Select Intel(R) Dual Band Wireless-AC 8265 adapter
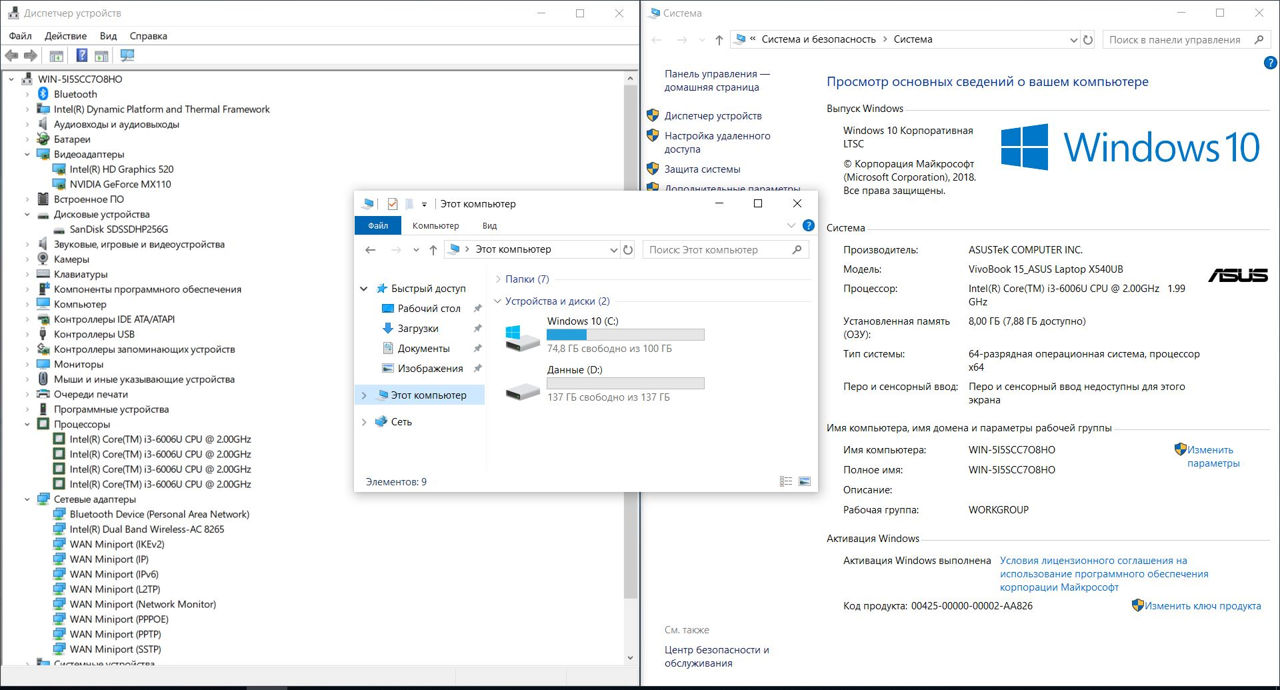Viewport: 1280px width, 690px height. pos(147,529)
